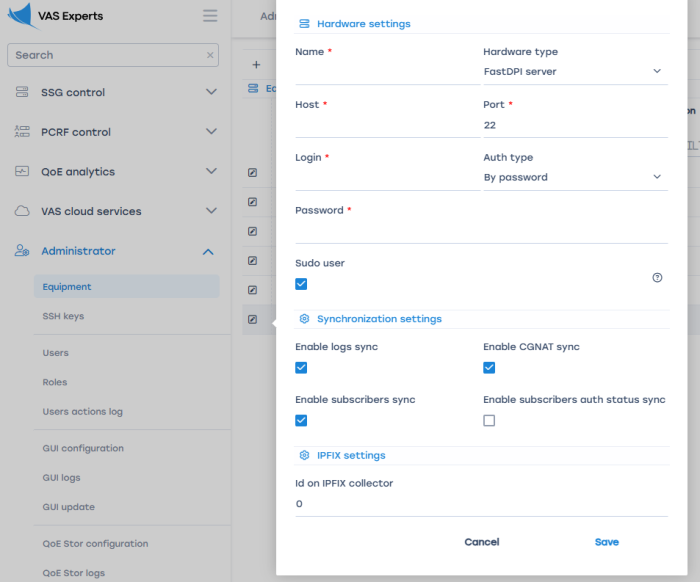Screen dimensions: 700x582
Task: Click the help question mark icon beside Sudo user
Action: click(x=657, y=278)
